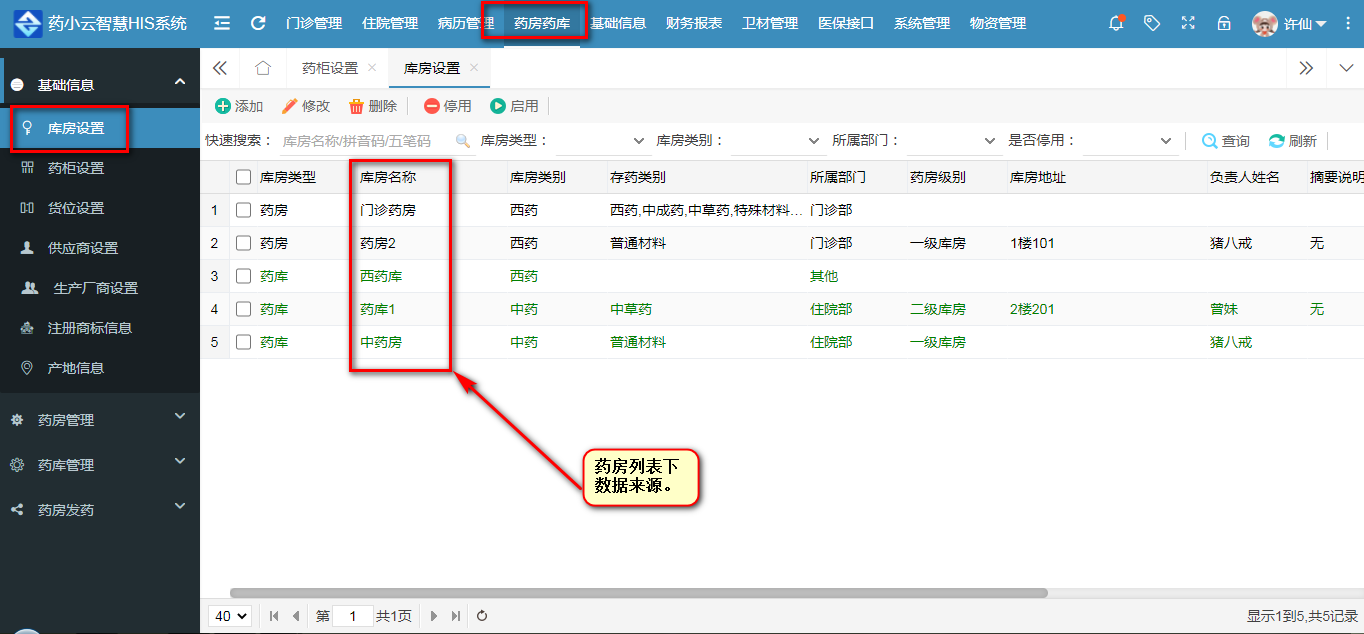The width and height of the screenshot is (1364, 634).
Task: Click the 快速搜索 input field
Action: 365,141
